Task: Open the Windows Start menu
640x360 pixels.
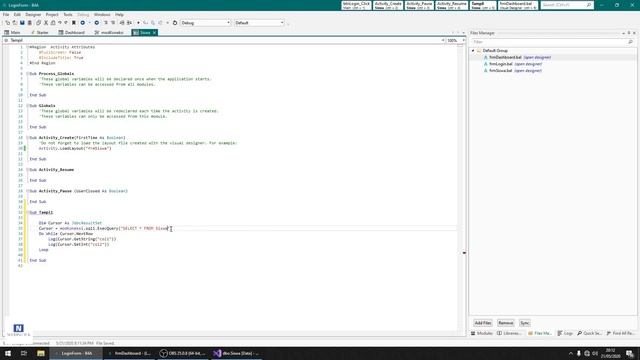Action: 8,353
